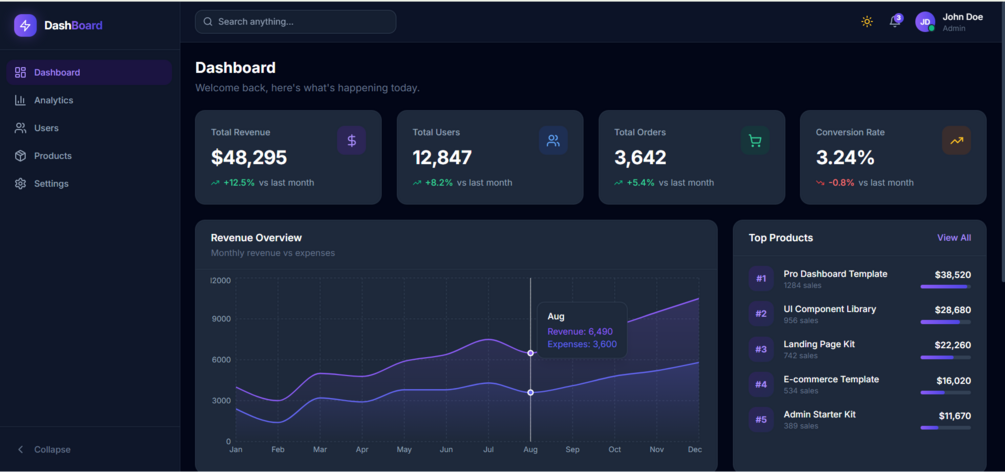Click the '1284 sales' text
The height and width of the screenshot is (472, 1005).
802,285
